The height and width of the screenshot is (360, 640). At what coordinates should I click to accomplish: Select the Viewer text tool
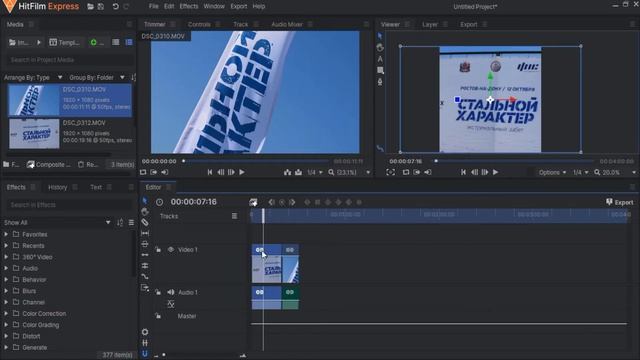pyautogui.click(x=380, y=59)
